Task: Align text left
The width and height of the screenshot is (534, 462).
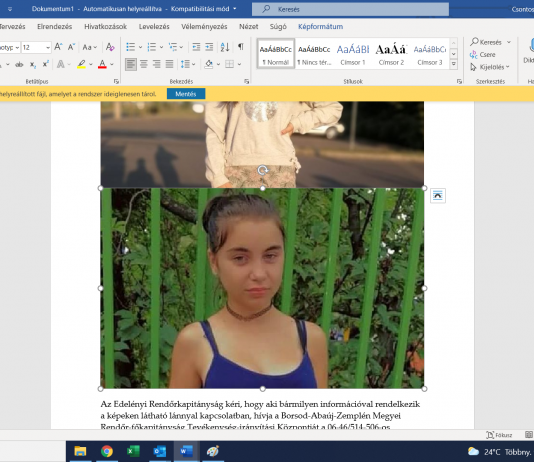Action: pyautogui.click(x=131, y=64)
